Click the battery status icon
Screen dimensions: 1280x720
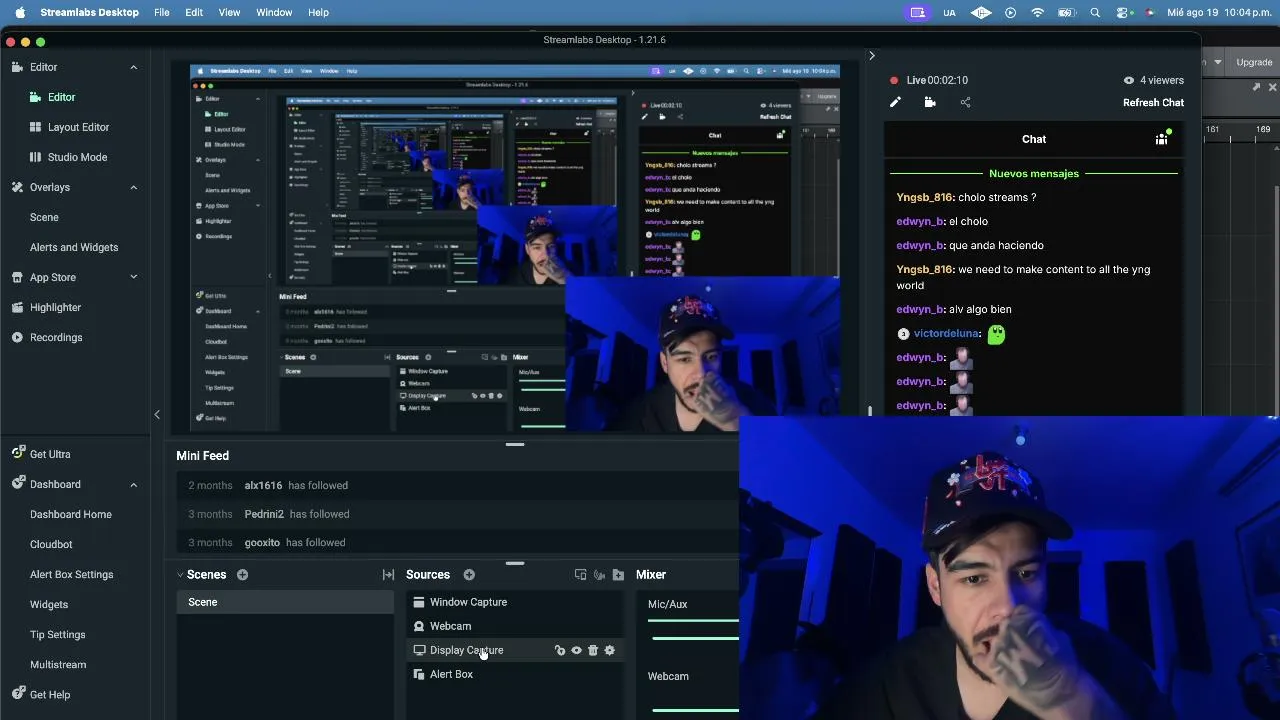click(x=1066, y=12)
